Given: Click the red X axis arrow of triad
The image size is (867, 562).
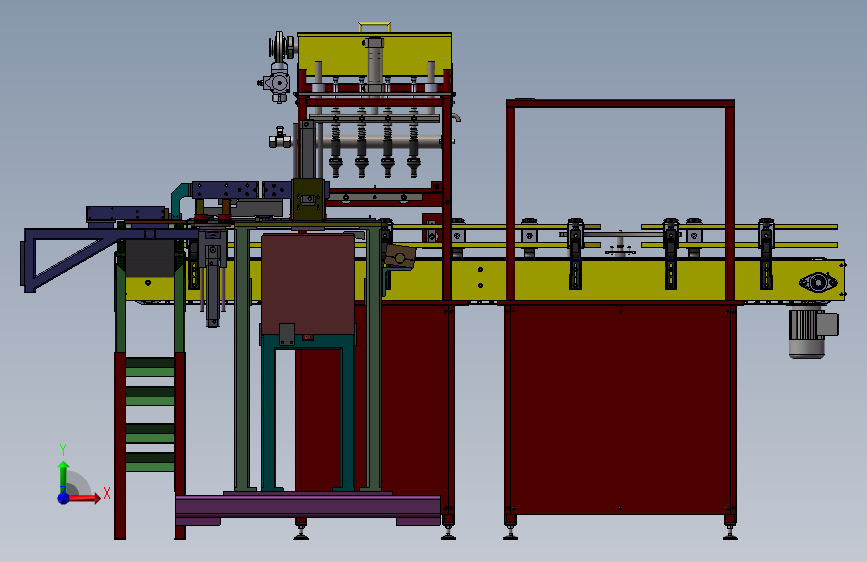Looking at the screenshot, I should point(84,498).
